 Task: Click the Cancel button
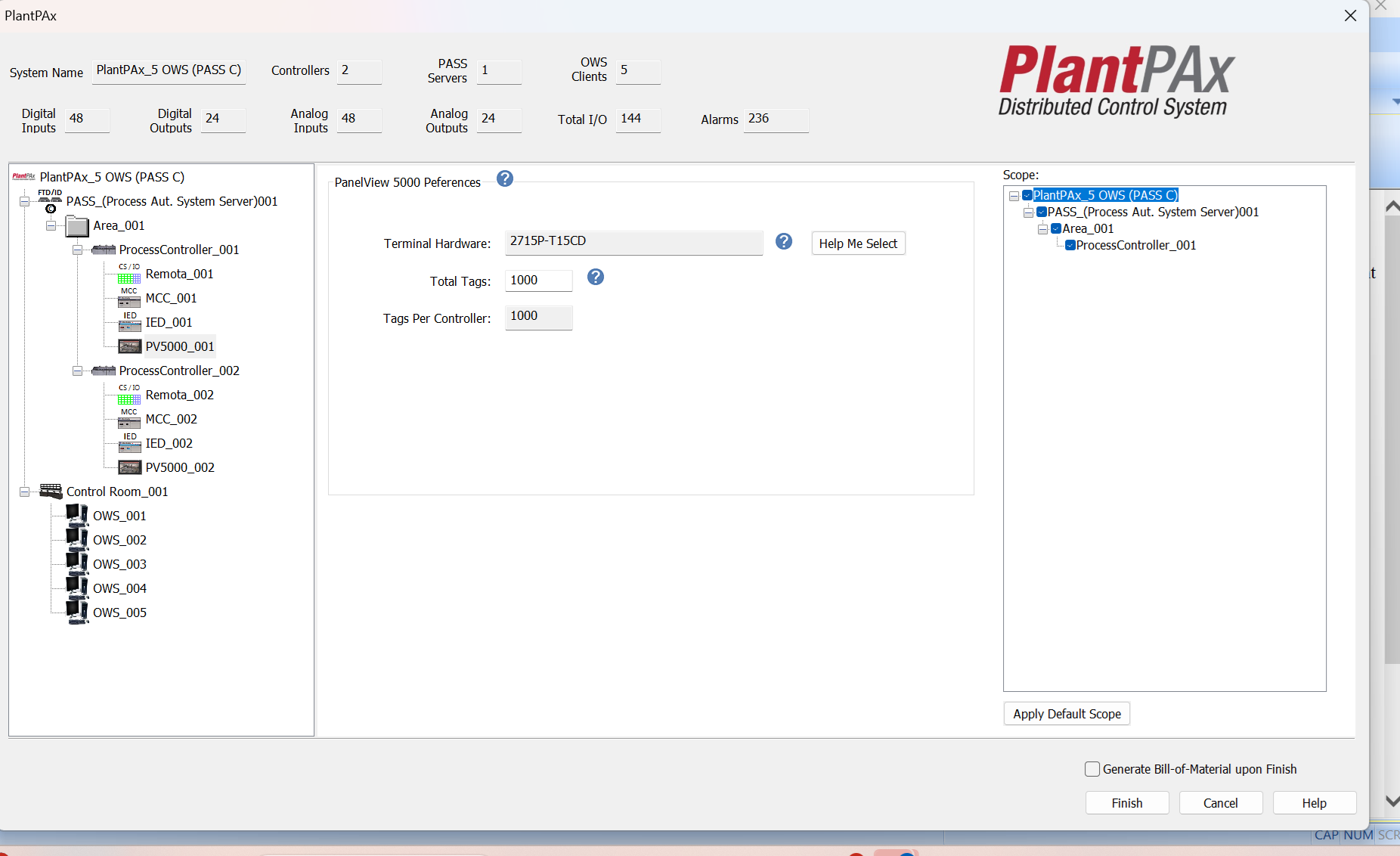(x=1221, y=803)
